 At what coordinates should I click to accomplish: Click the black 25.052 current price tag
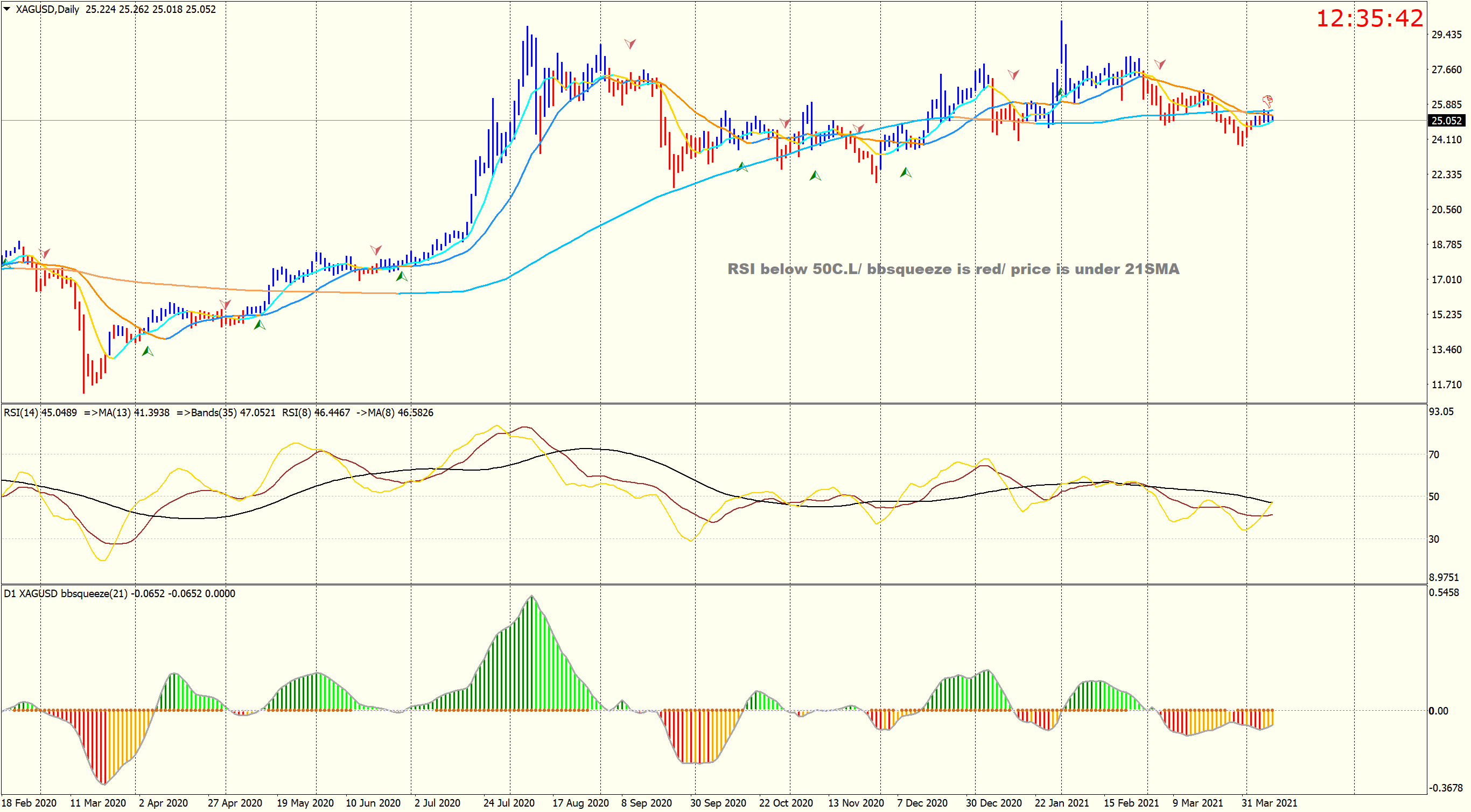click(x=1446, y=121)
